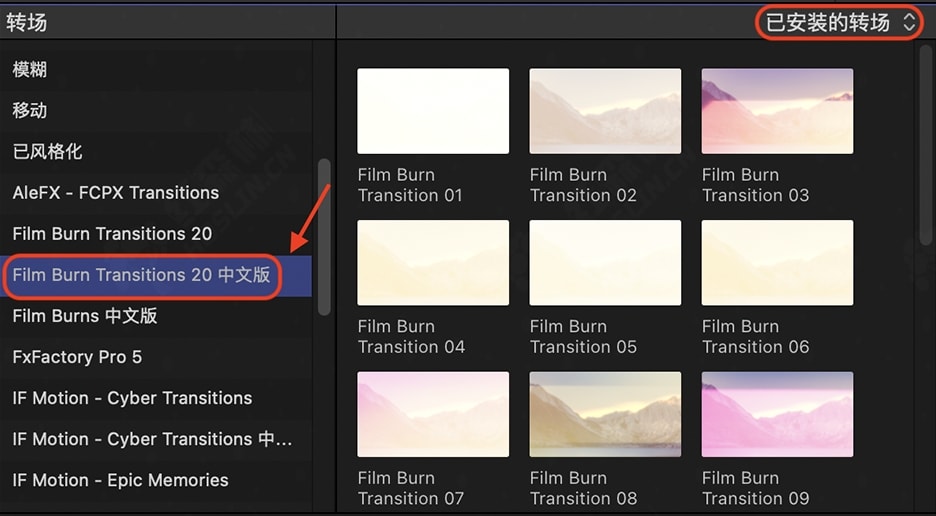Click the Film Burn Transition 07 label
Screen dimensions: 936x516
coord(411,489)
